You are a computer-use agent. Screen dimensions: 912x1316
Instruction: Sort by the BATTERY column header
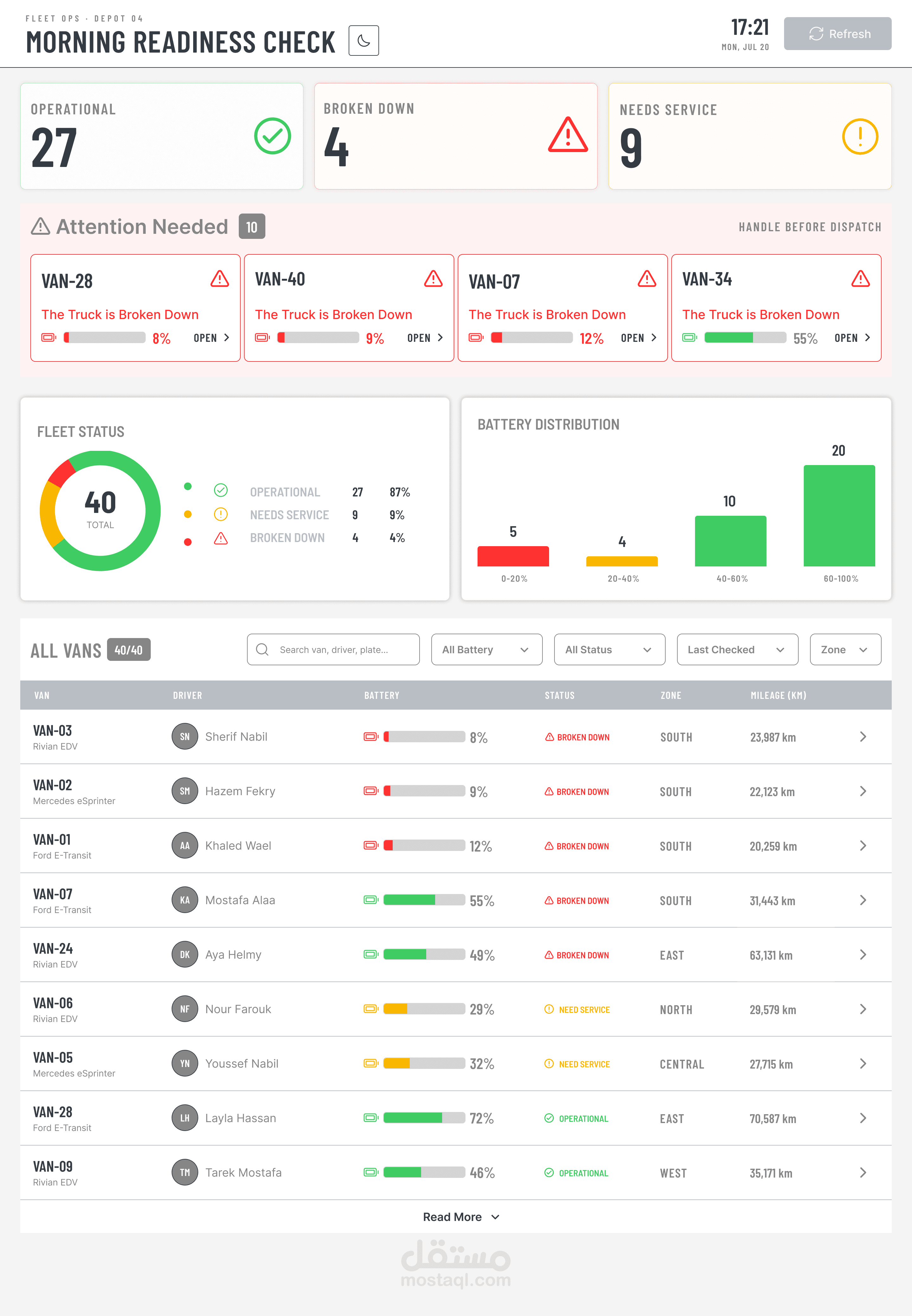[x=382, y=696]
